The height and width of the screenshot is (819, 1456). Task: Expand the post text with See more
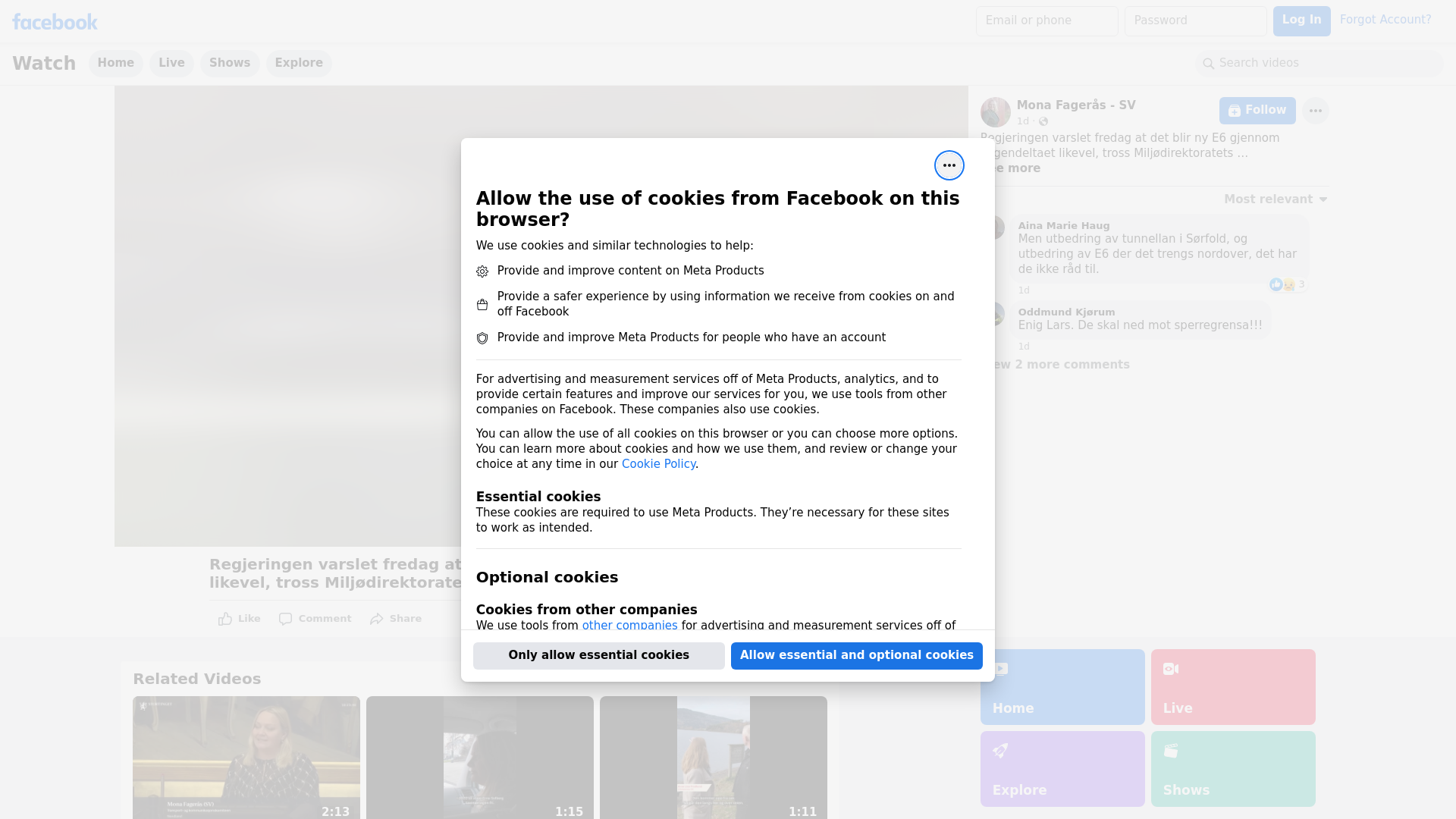(1020, 168)
